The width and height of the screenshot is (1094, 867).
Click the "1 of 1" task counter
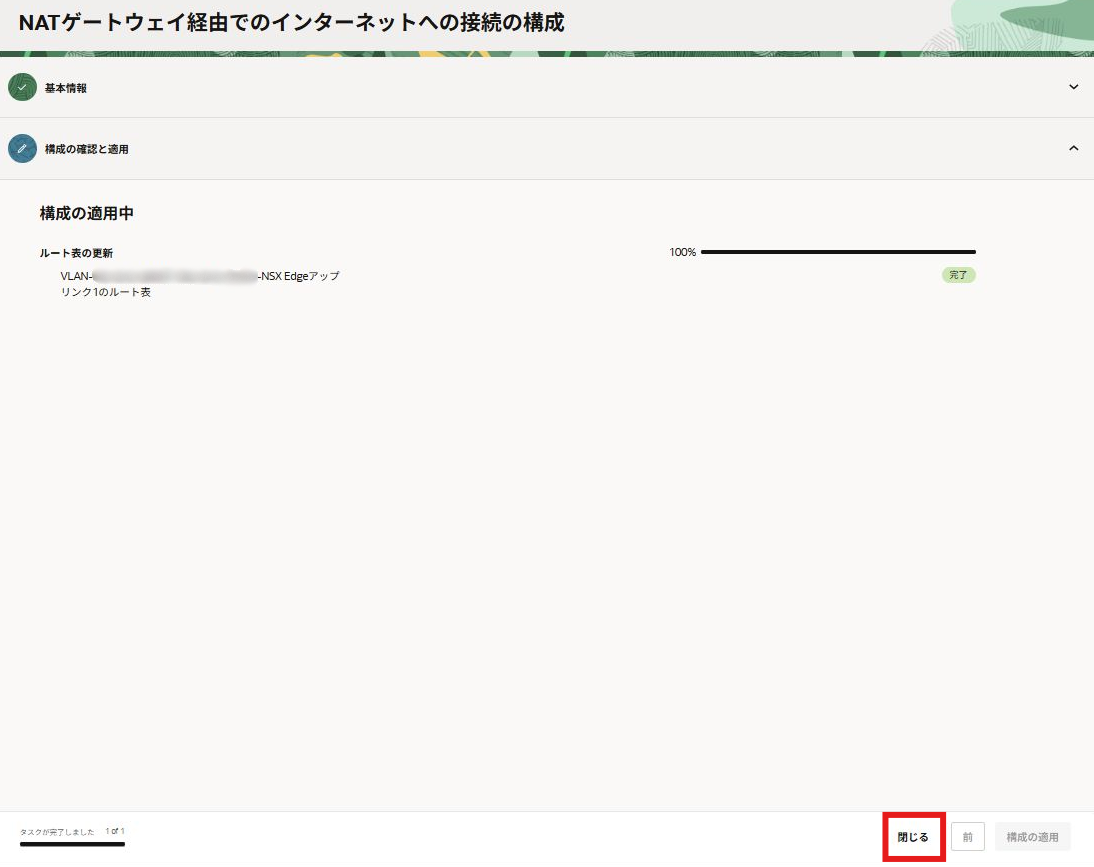click(x=115, y=831)
